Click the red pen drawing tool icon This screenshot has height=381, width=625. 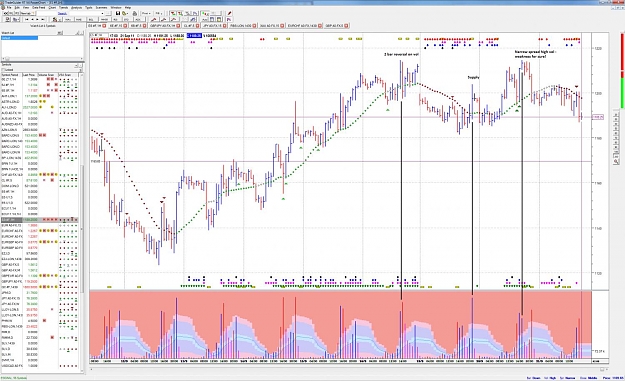[x=229, y=14]
